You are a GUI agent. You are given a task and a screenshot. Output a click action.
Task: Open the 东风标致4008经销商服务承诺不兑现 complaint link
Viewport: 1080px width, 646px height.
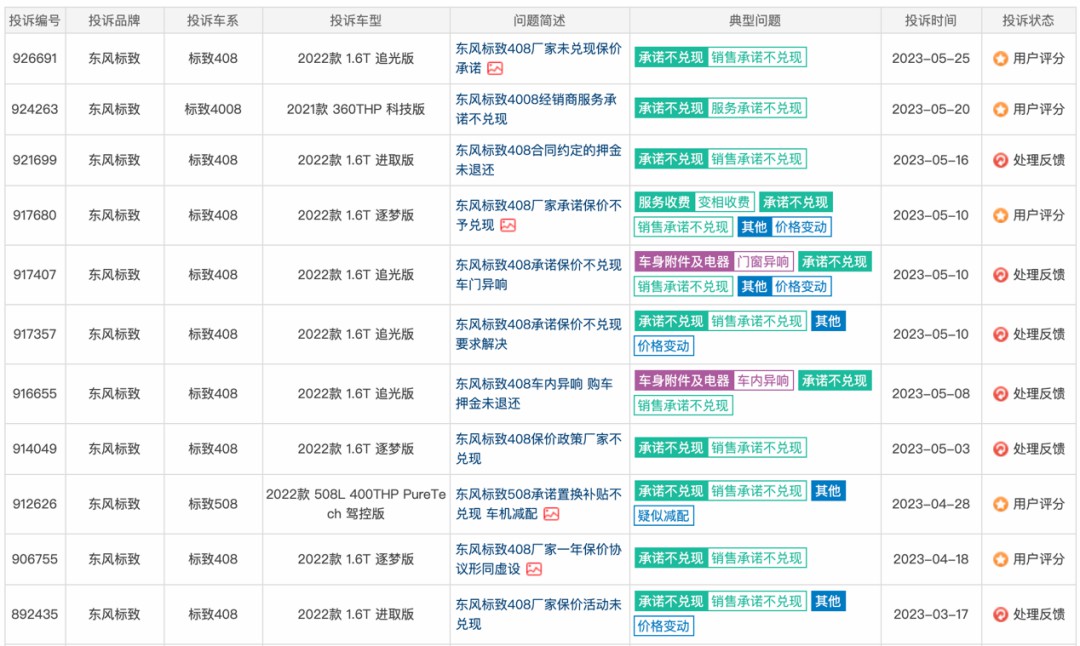pos(536,109)
